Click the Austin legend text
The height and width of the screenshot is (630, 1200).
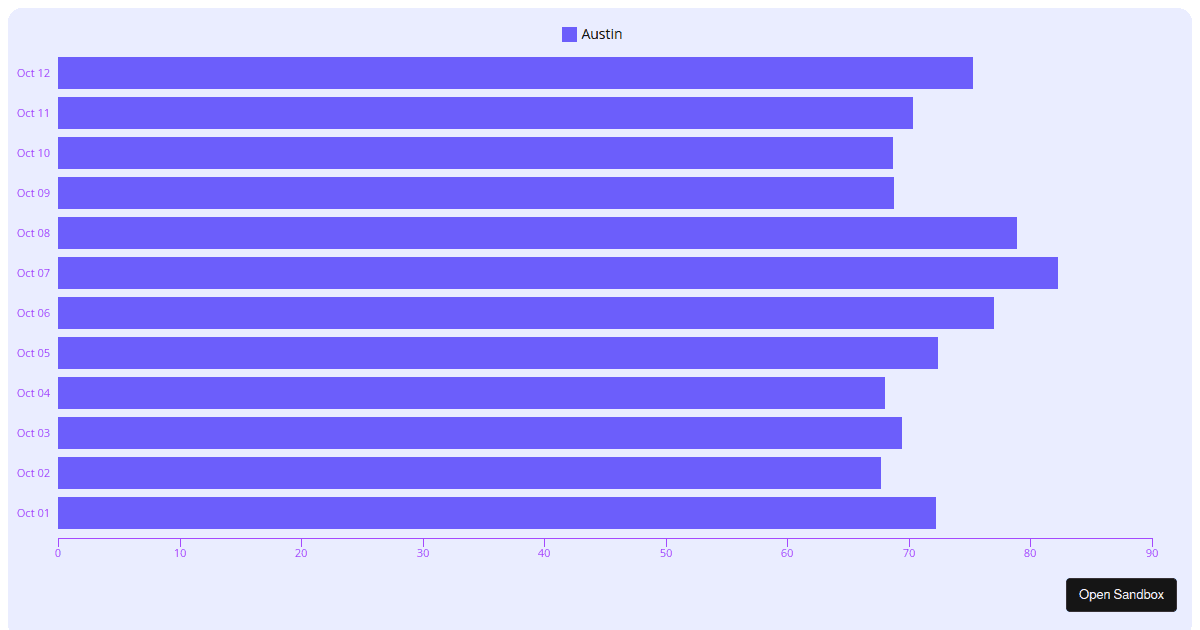[600, 33]
